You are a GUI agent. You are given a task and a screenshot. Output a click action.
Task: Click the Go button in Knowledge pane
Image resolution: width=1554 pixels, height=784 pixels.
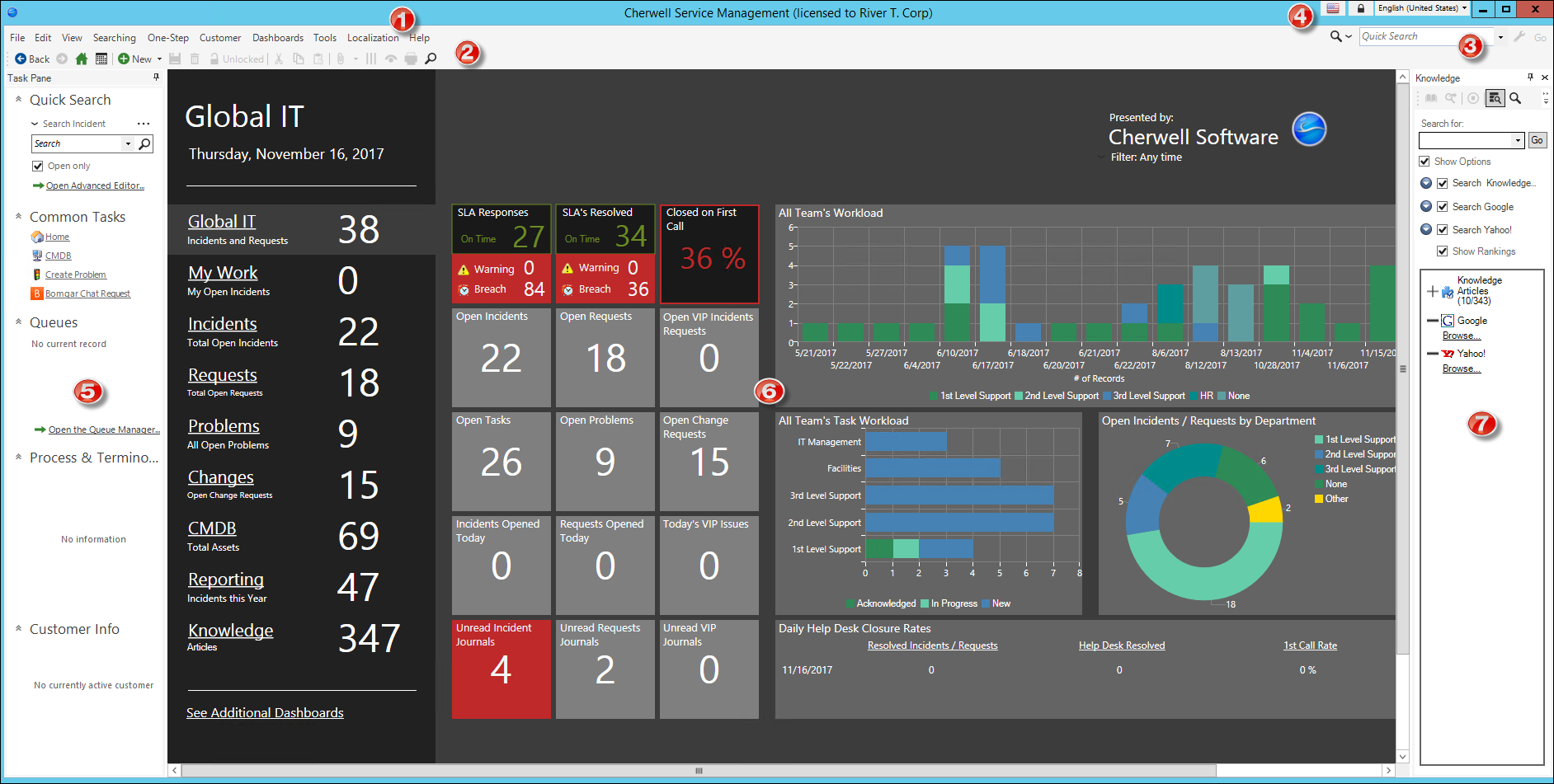pos(1537,140)
